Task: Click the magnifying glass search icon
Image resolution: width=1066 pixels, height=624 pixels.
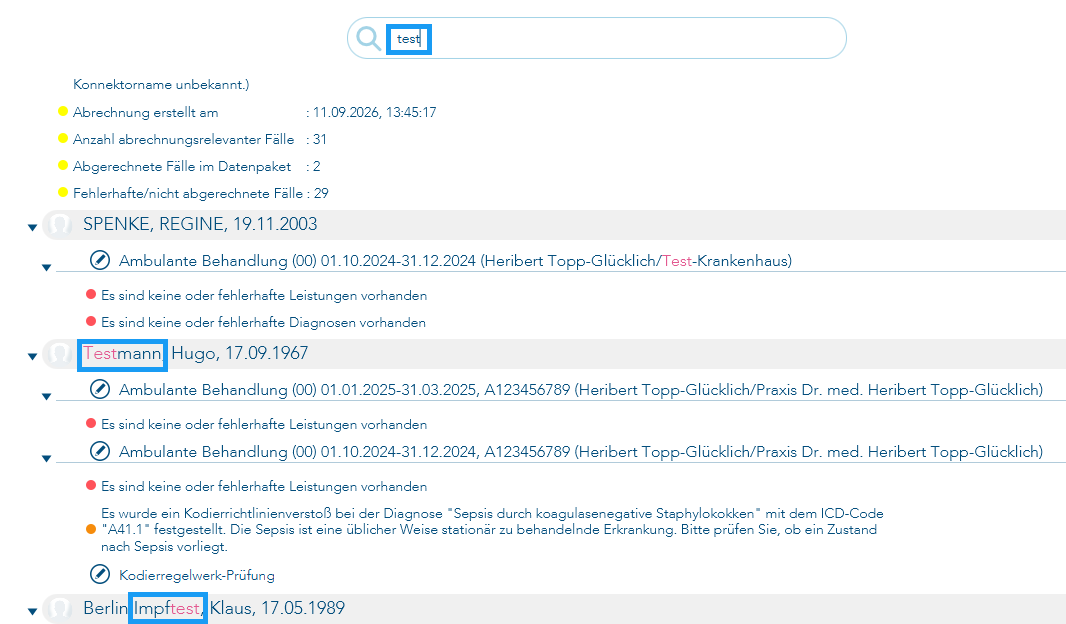Action: coord(368,39)
